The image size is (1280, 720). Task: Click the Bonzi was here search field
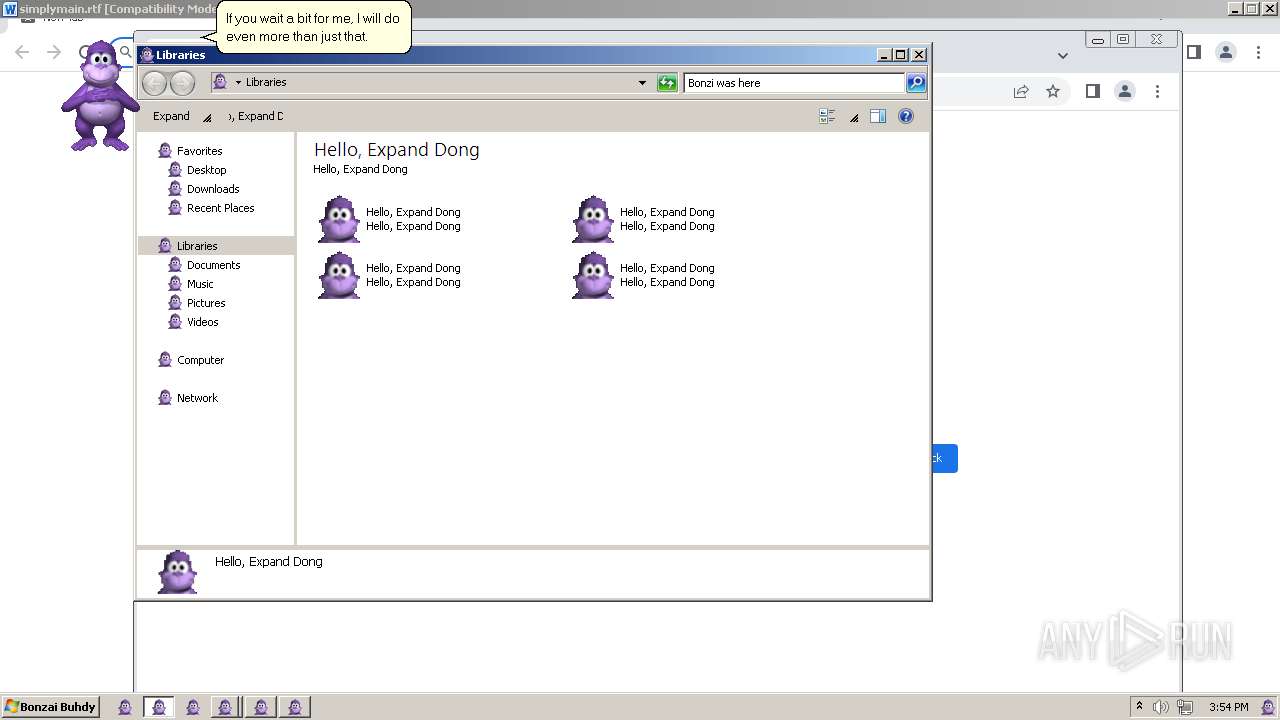click(x=794, y=83)
